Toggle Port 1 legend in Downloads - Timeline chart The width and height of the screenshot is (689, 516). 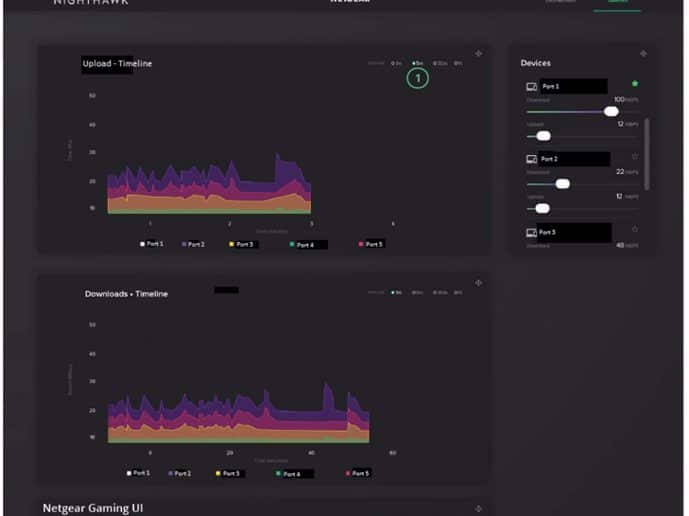[138, 473]
